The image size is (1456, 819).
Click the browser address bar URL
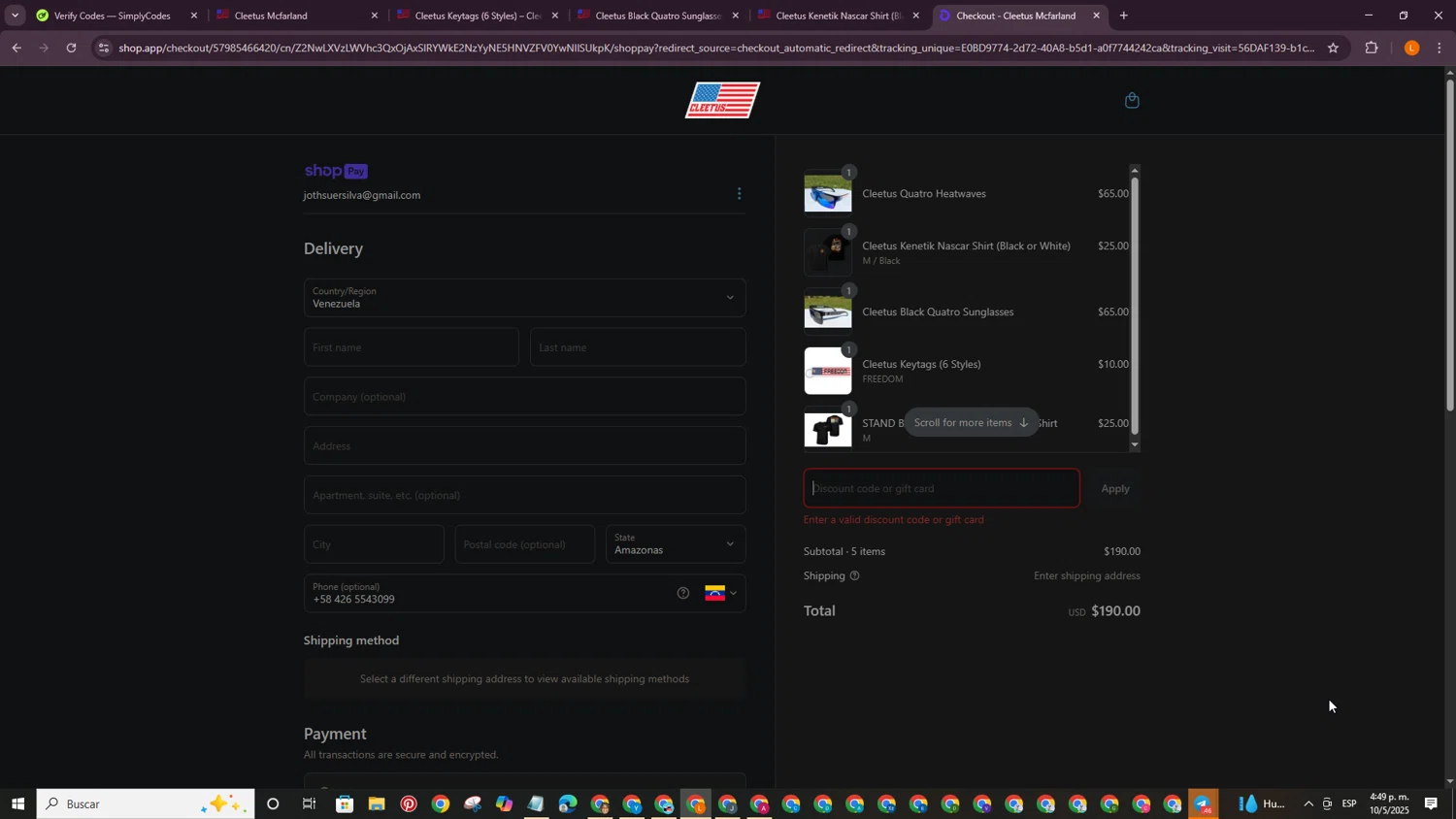coord(716,48)
